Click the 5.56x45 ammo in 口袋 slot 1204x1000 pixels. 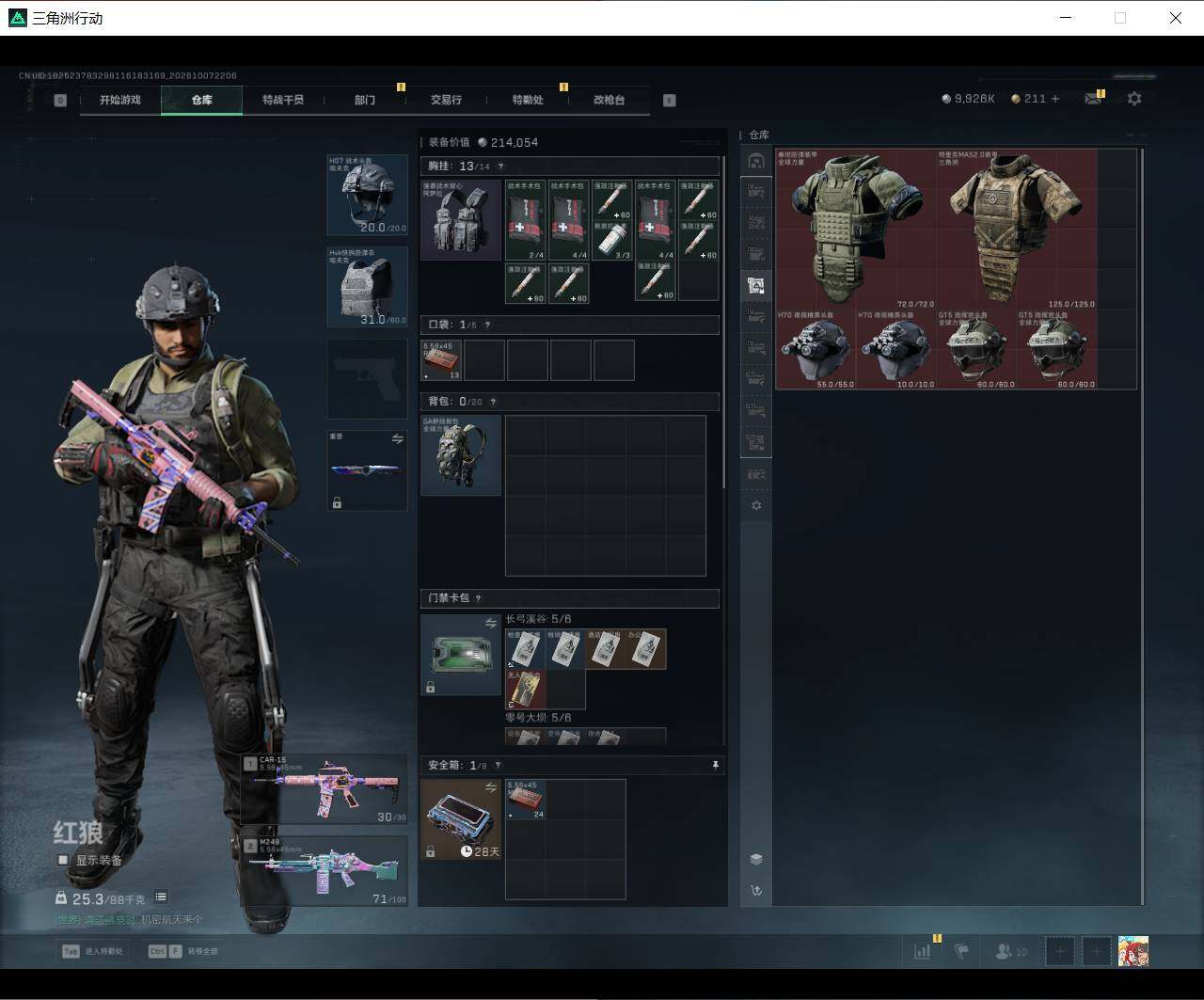441,360
